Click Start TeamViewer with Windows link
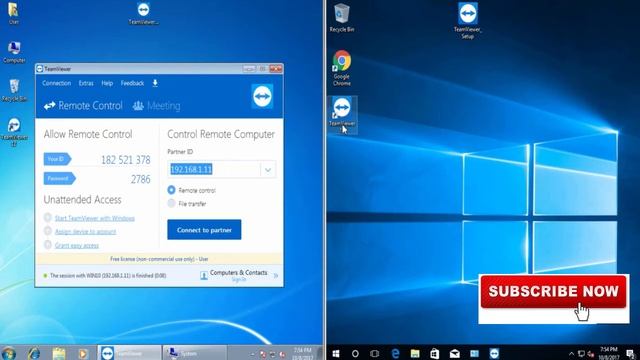640x360 pixels. click(95, 218)
